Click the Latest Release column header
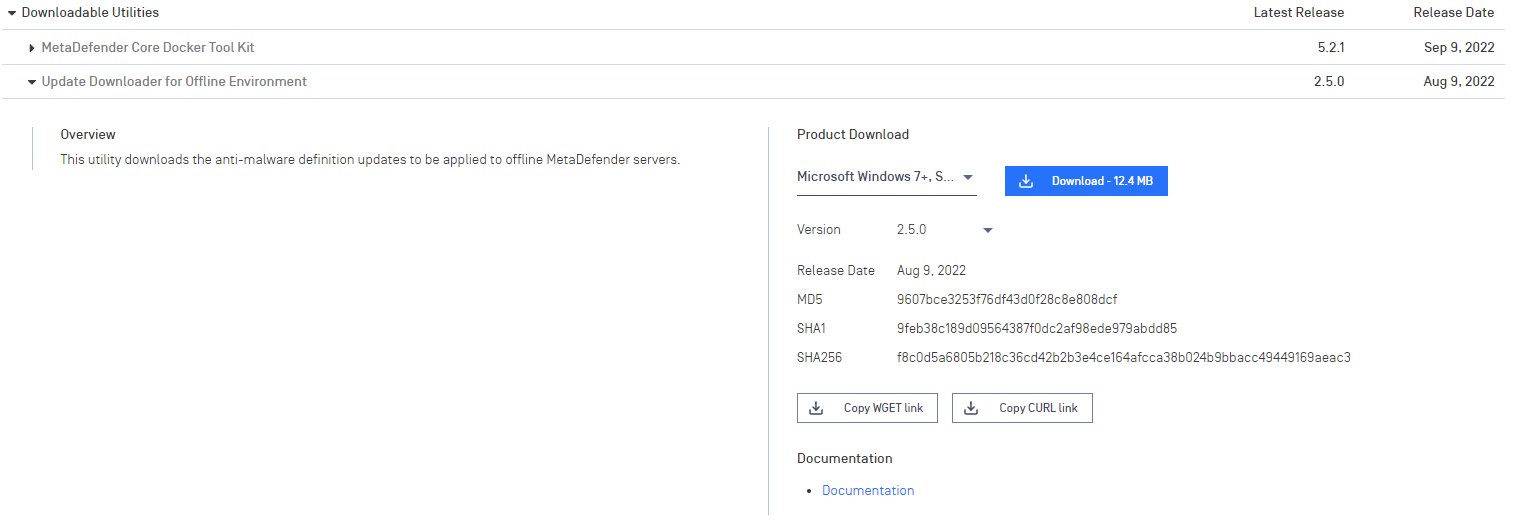This screenshot has height=527, width=1528. click(x=1299, y=13)
